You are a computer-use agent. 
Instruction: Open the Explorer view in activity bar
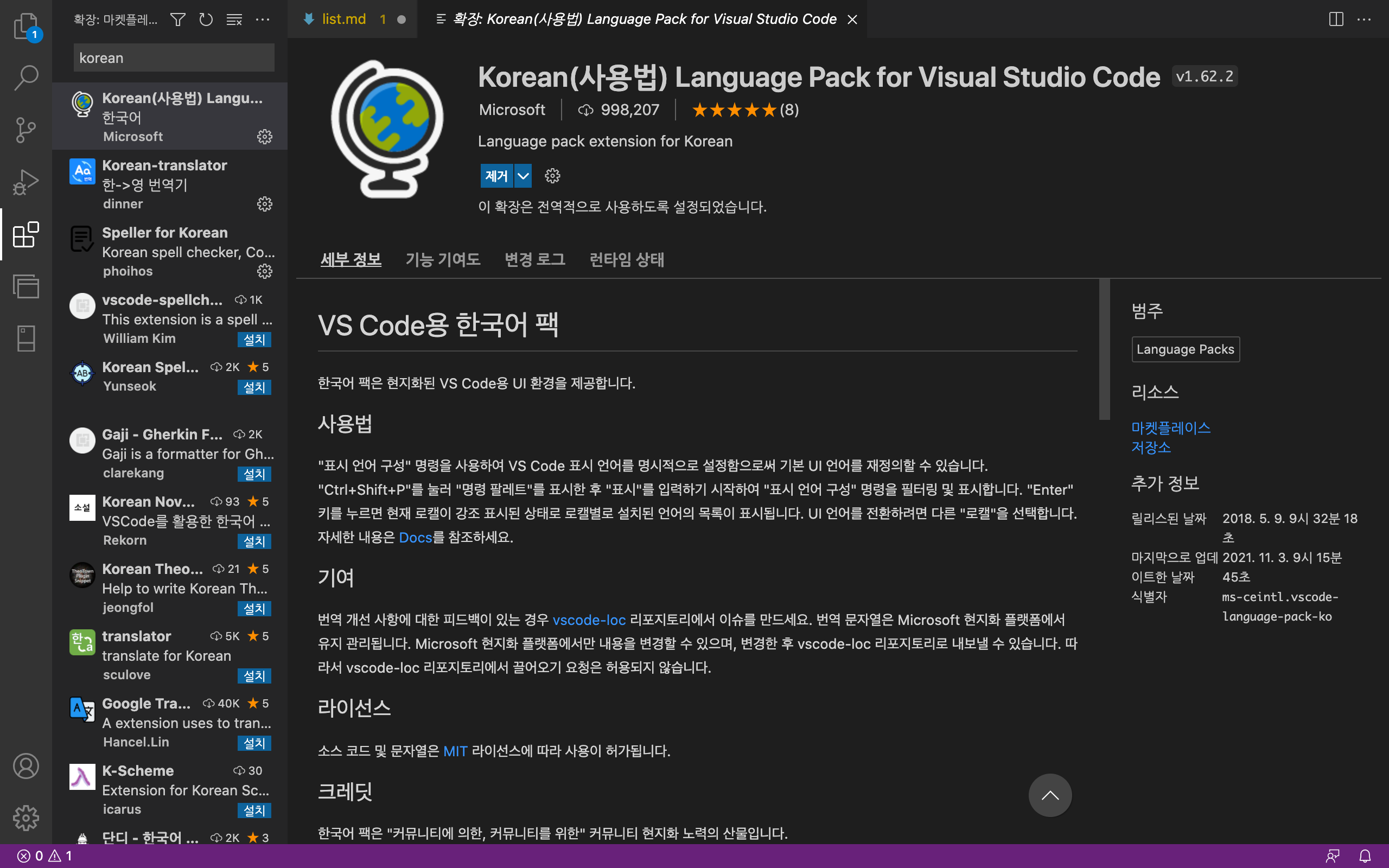tap(26, 26)
